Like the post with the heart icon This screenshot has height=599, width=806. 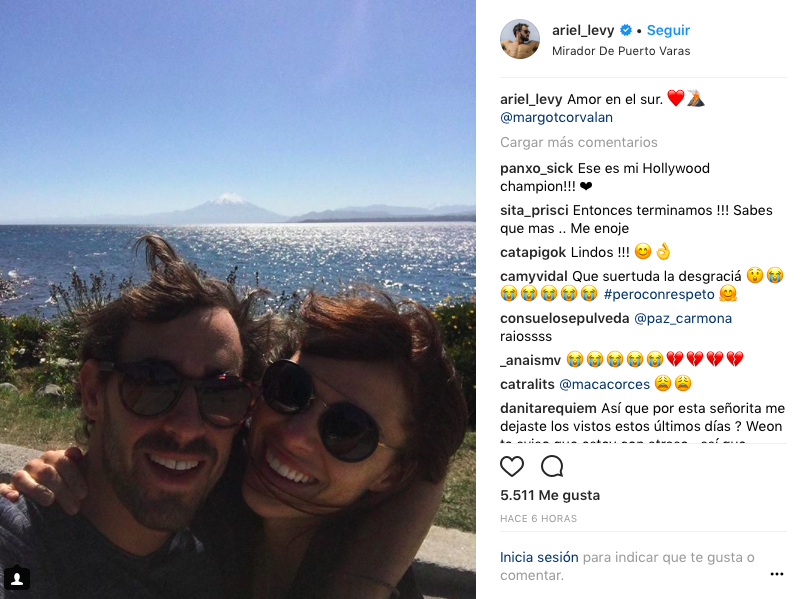click(512, 466)
